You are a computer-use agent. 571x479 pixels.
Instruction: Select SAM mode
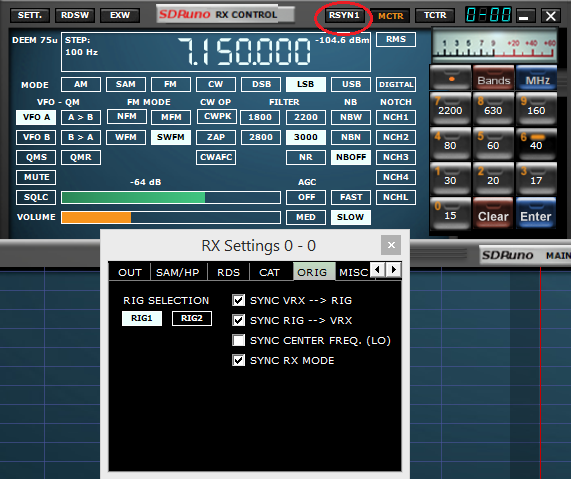pyautogui.click(x=126, y=85)
